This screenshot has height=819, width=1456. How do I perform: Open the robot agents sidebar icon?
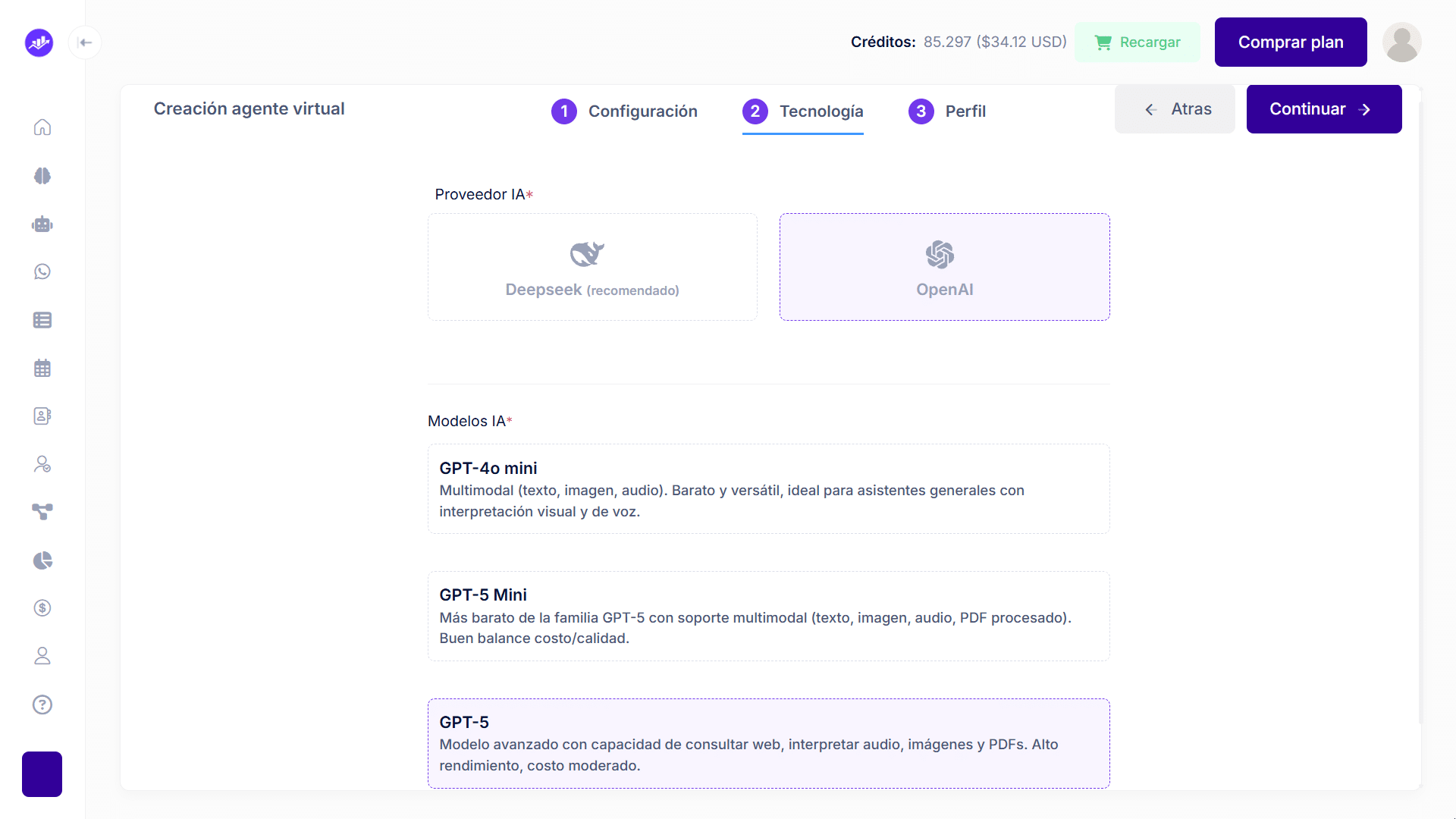click(42, 224)
